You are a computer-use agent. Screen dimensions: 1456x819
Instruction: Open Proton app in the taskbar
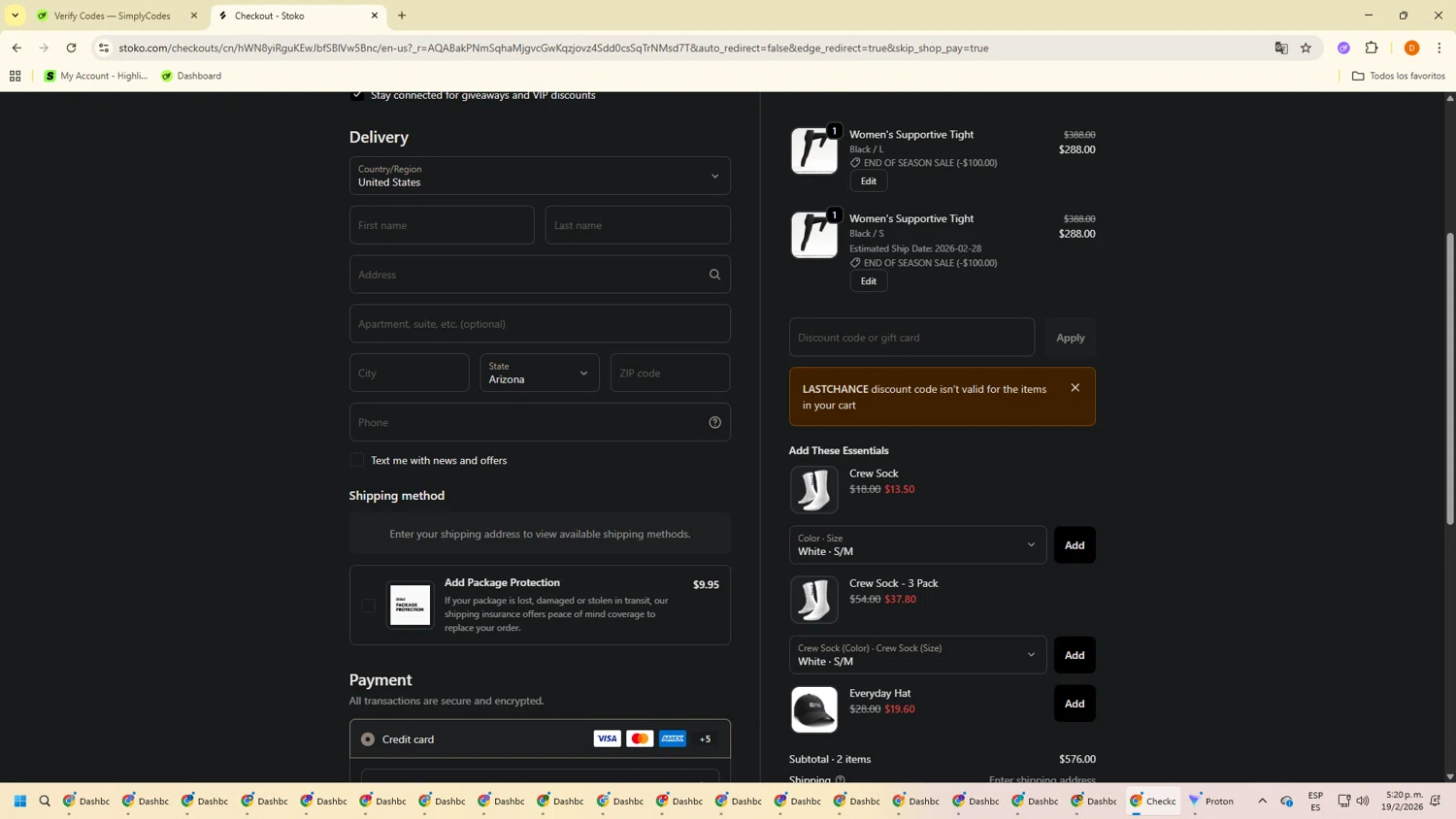(x=1212, y=802)
